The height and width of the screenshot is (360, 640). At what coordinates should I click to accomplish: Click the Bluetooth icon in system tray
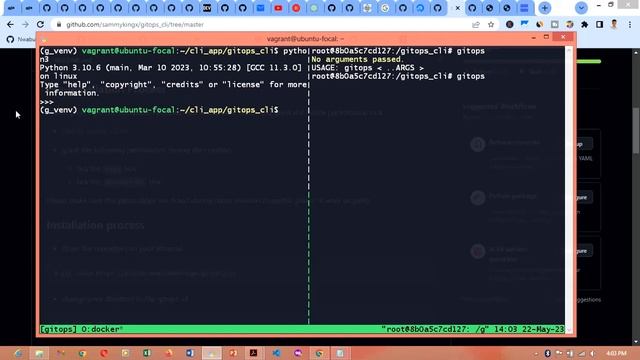548,353
